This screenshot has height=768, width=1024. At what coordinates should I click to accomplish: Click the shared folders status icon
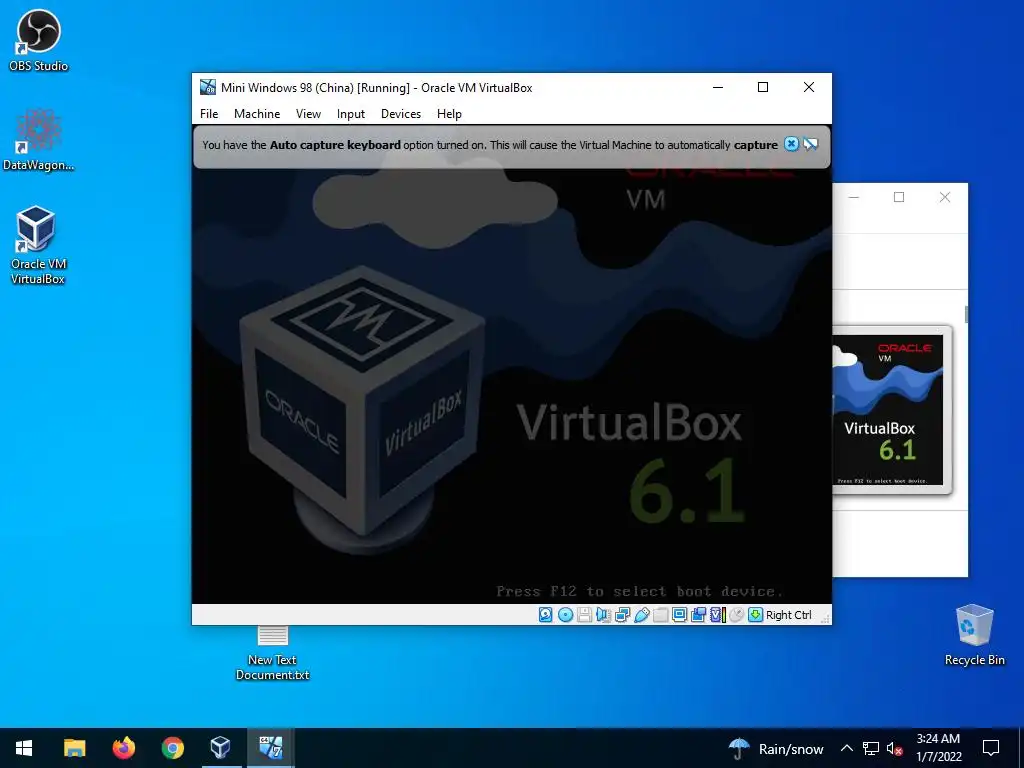coord(660,615)
